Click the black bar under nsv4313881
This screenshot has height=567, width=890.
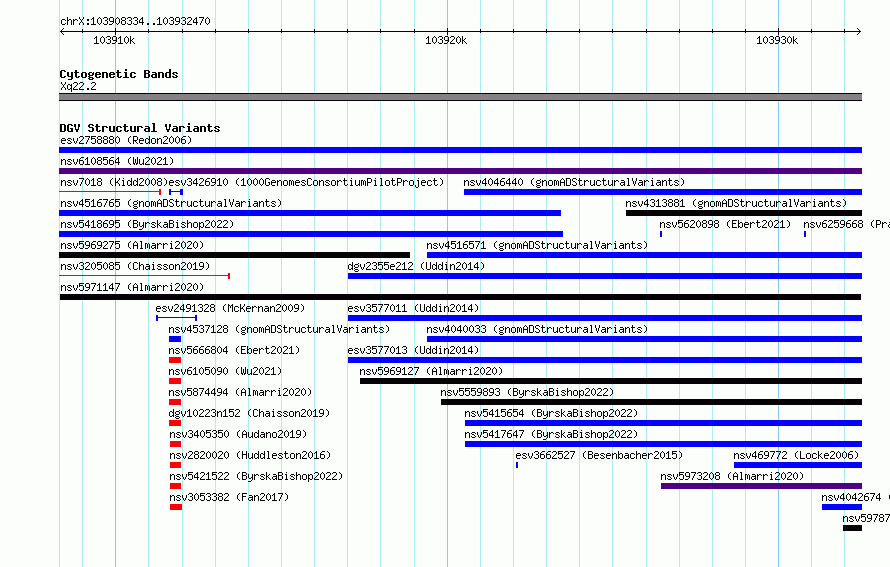tap(744, 213)
